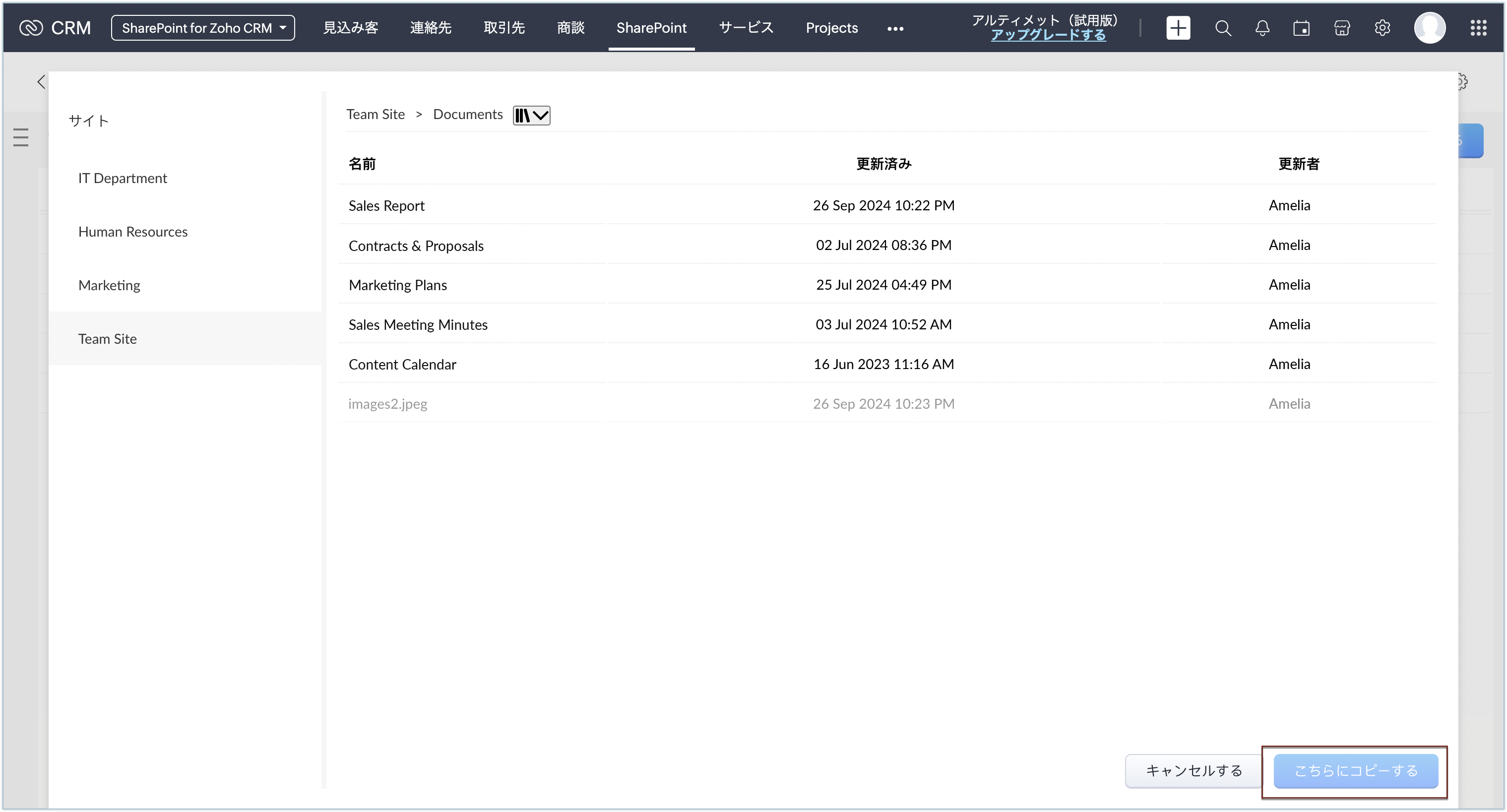This screenshot has height=812, width=1507.
Task: Click the user profile avatar
Action: [x=1429, y=27]
